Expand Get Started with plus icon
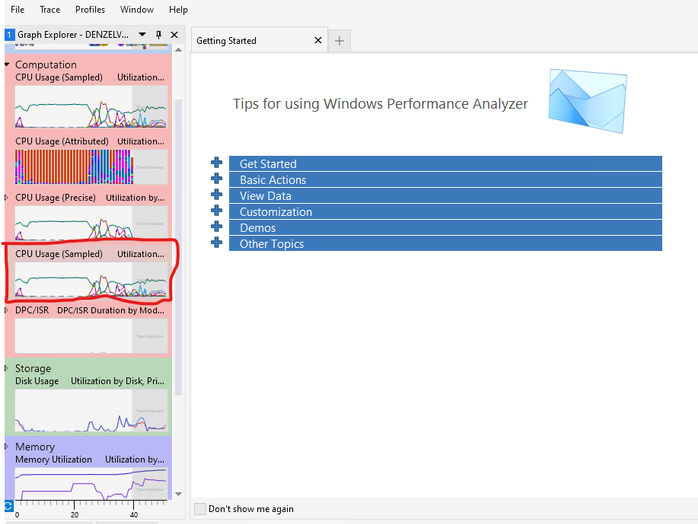The width and height of the screenshot is (698, 524). [217, 162]
